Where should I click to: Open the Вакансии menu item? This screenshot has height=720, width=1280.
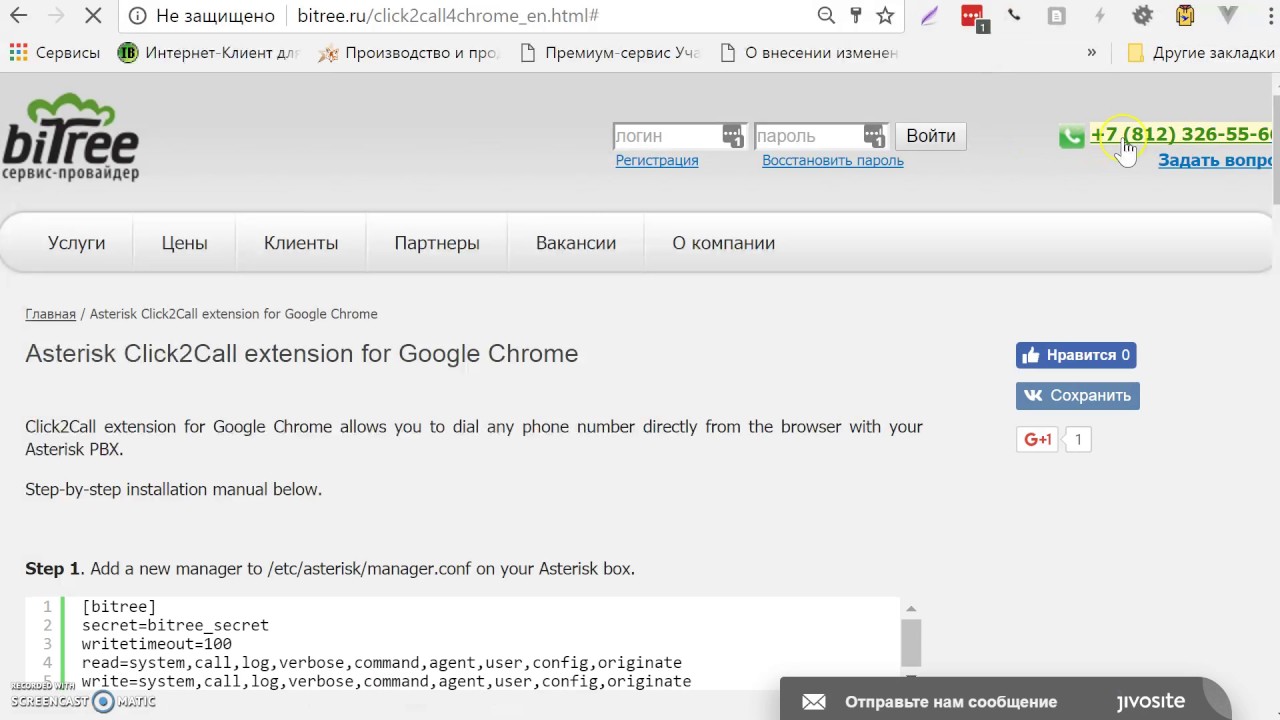pos(576,243)
